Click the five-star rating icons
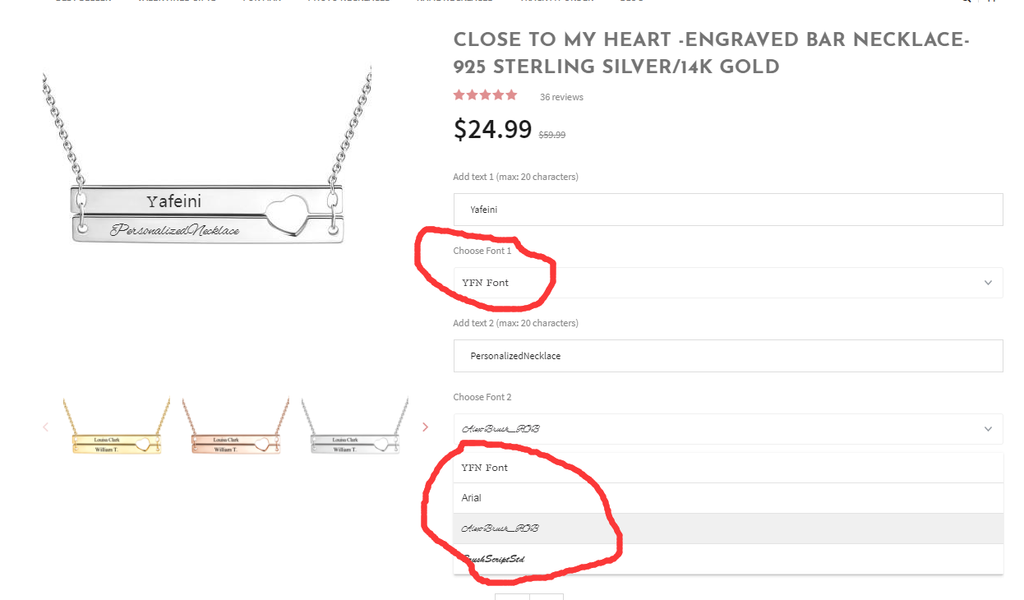Image resolution: width=1024 pixels, height=600 pixels. pyautogui.click(x=485, y=95)
